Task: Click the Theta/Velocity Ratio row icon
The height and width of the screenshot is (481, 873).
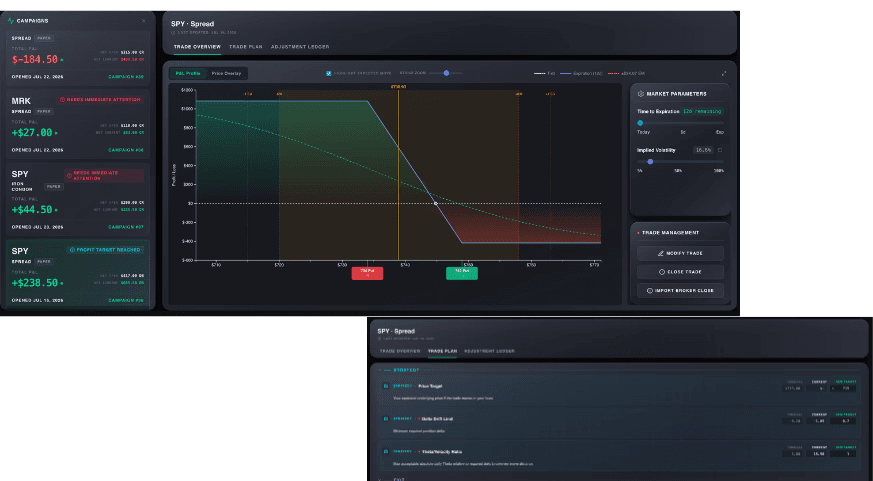Action: tap(386, 451)
